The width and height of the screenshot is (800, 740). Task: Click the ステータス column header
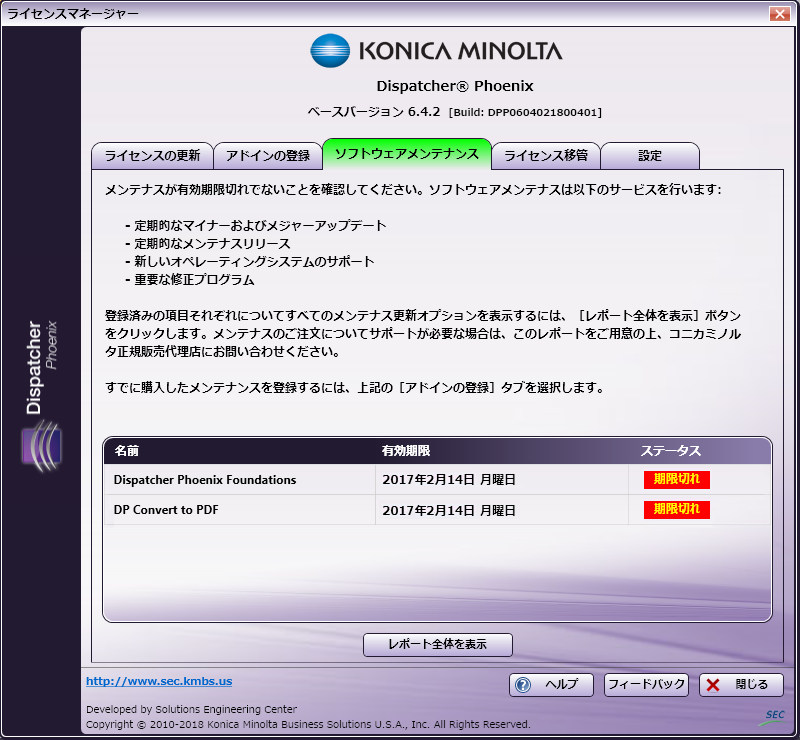pos(671,451)
